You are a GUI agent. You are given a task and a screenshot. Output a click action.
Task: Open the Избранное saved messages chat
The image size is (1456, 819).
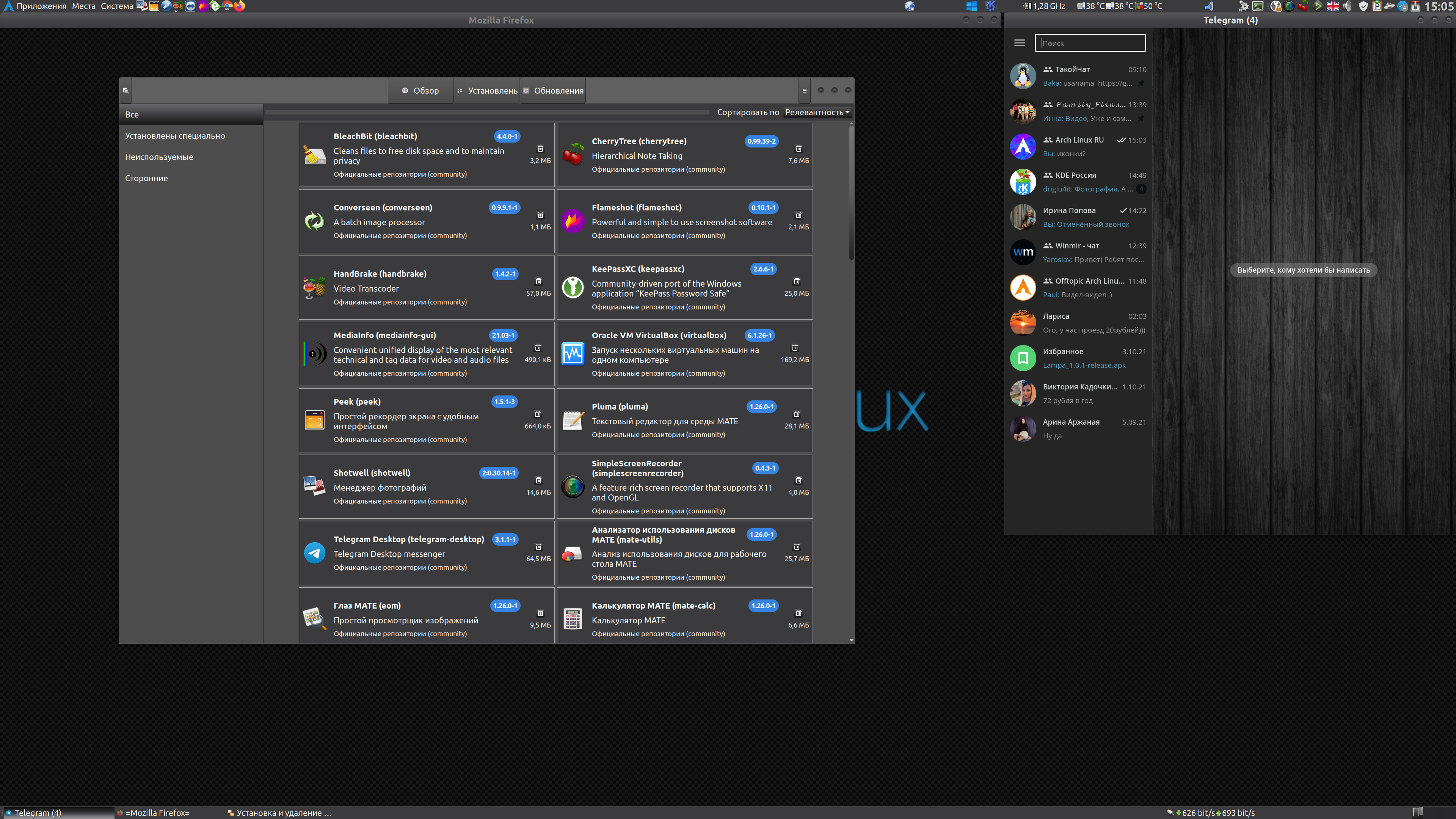[x=1078, y=358]
